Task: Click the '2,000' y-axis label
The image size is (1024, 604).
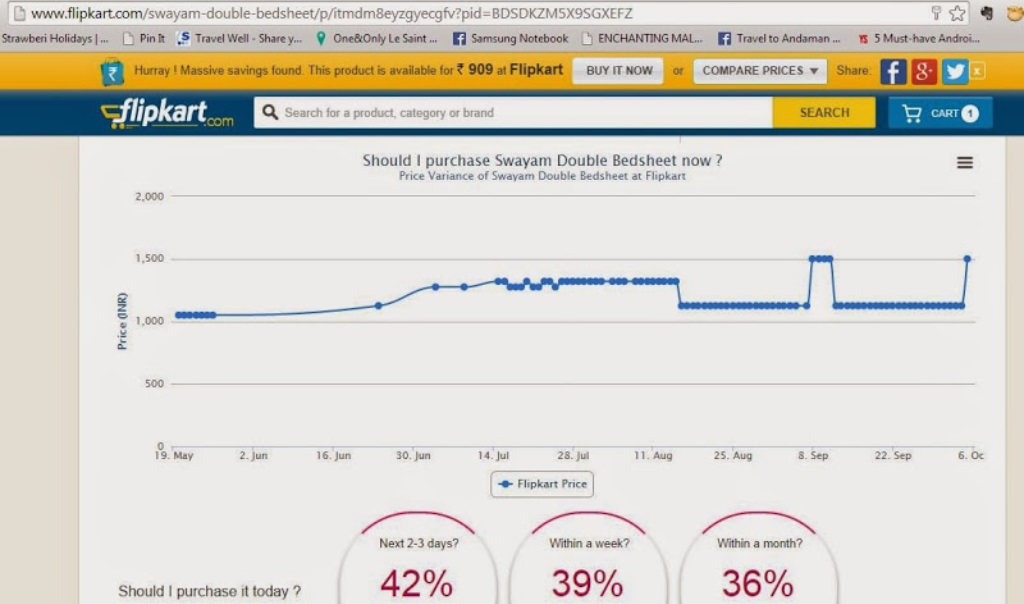Action: tap(149, 197)
